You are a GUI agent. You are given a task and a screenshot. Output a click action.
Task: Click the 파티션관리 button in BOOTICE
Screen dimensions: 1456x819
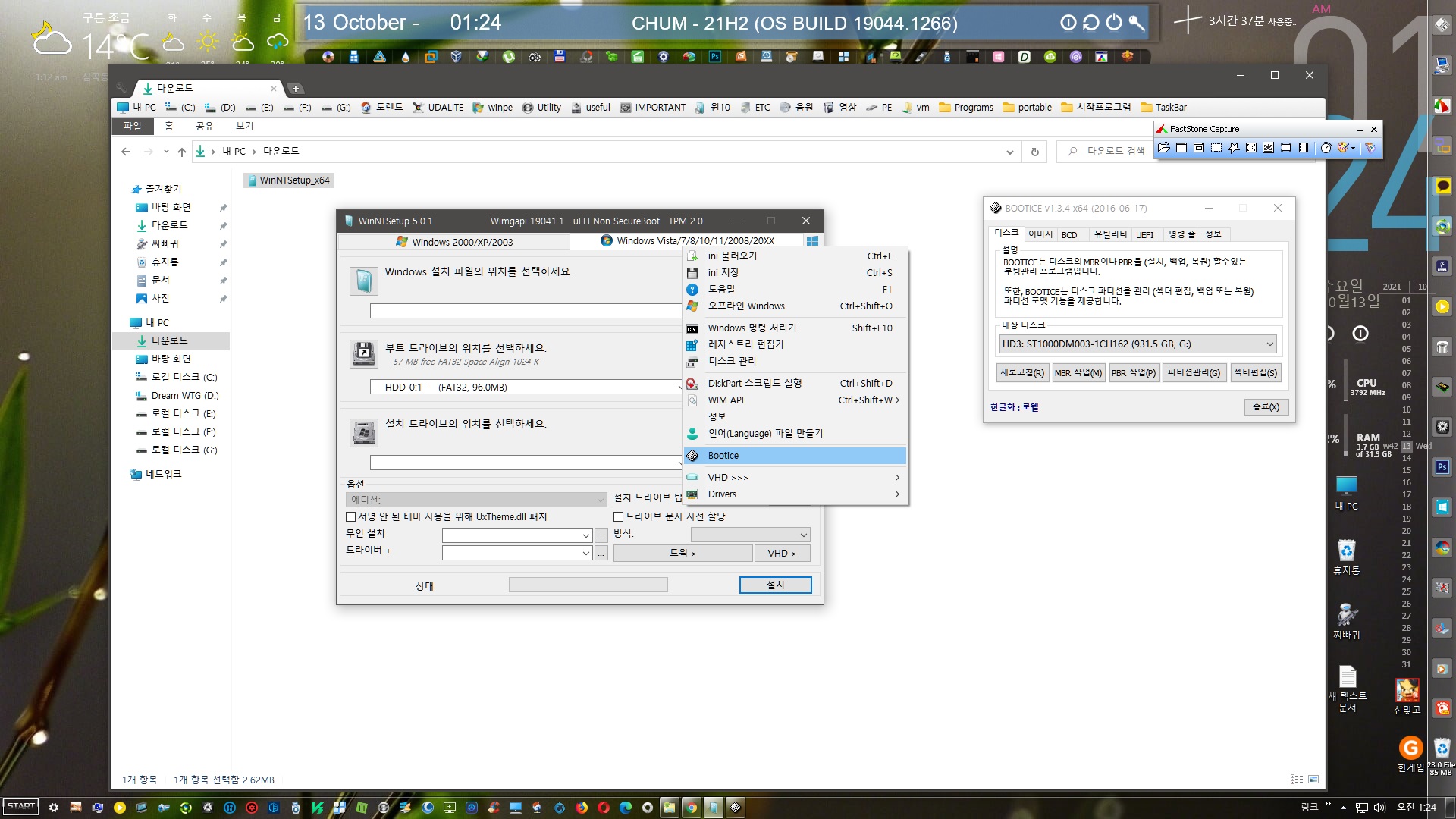coord(1192,372)
